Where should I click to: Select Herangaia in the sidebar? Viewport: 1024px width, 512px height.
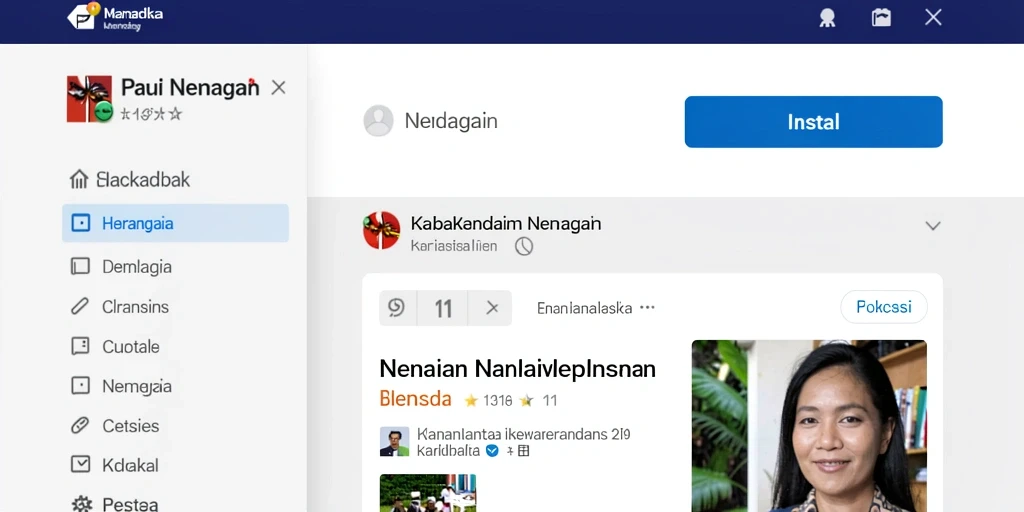175,223
